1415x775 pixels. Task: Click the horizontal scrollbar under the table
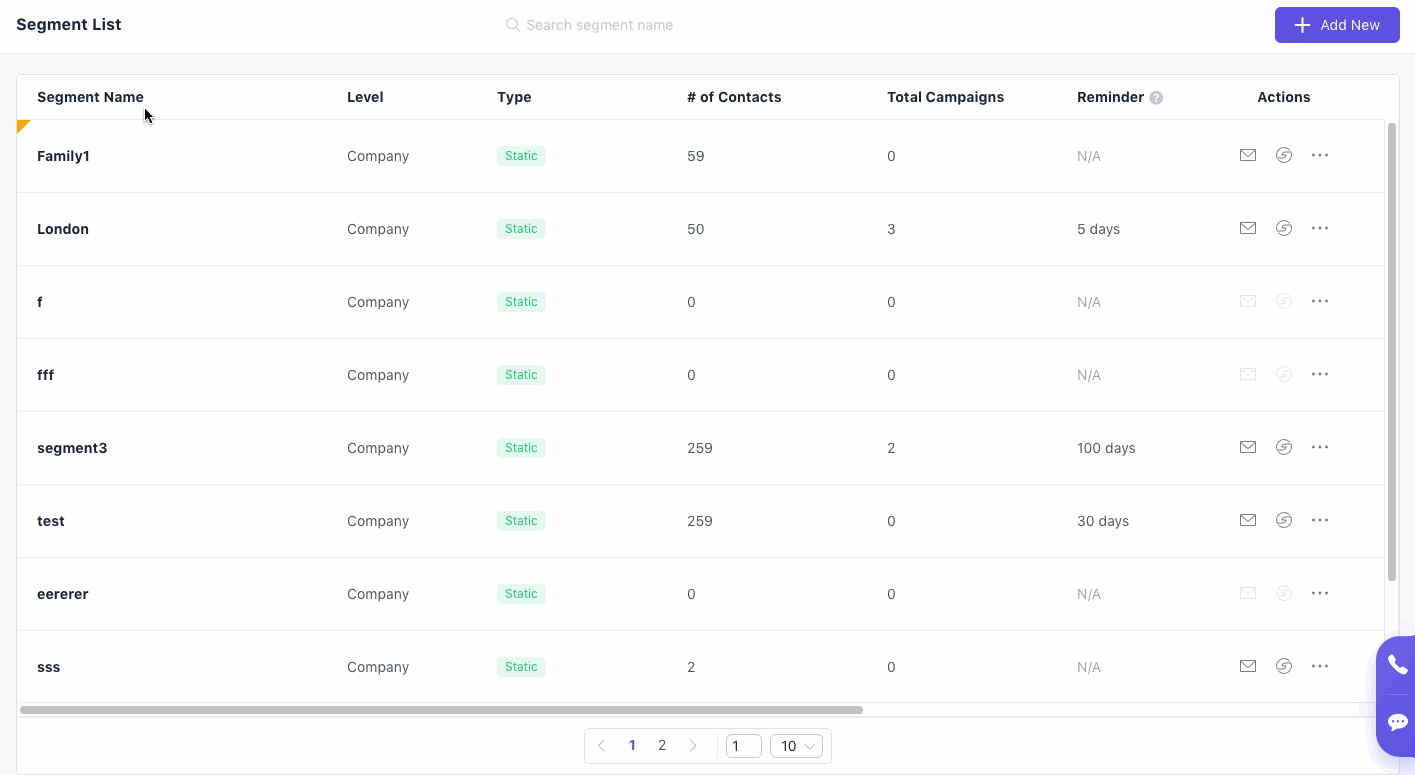coord(440,710)
